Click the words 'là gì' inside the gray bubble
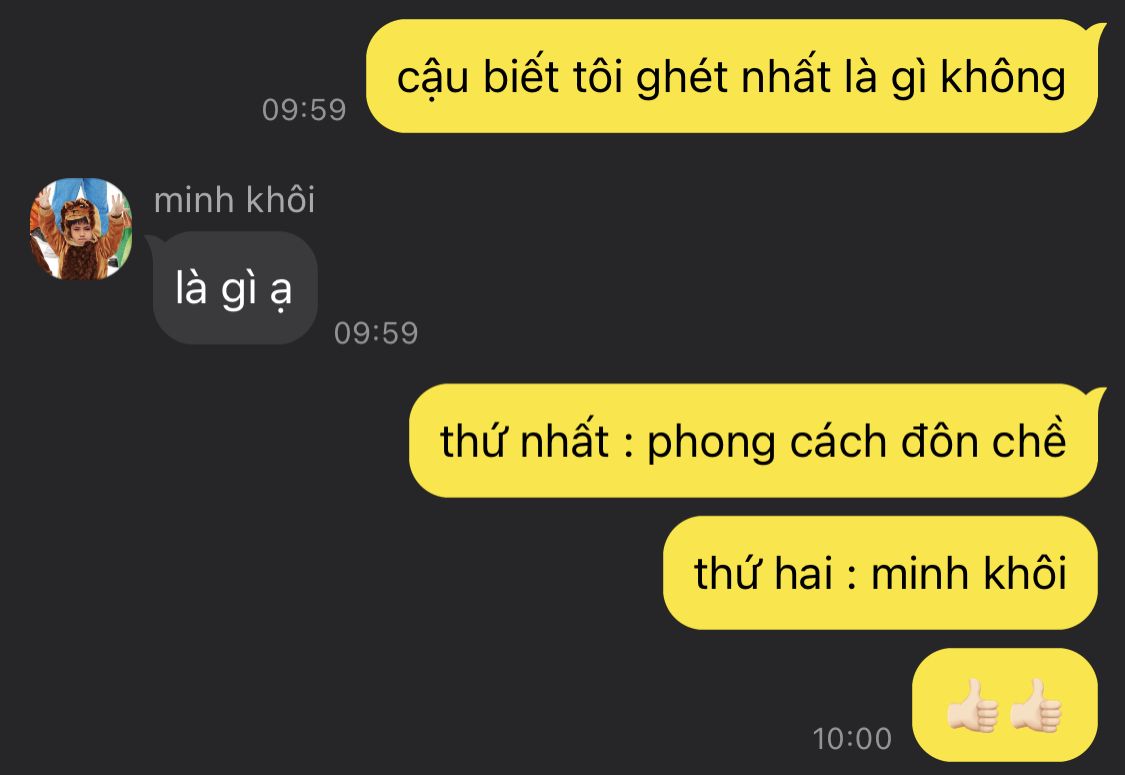The image size is (1125, 775). pyautogui.click(x=216, y=288)
